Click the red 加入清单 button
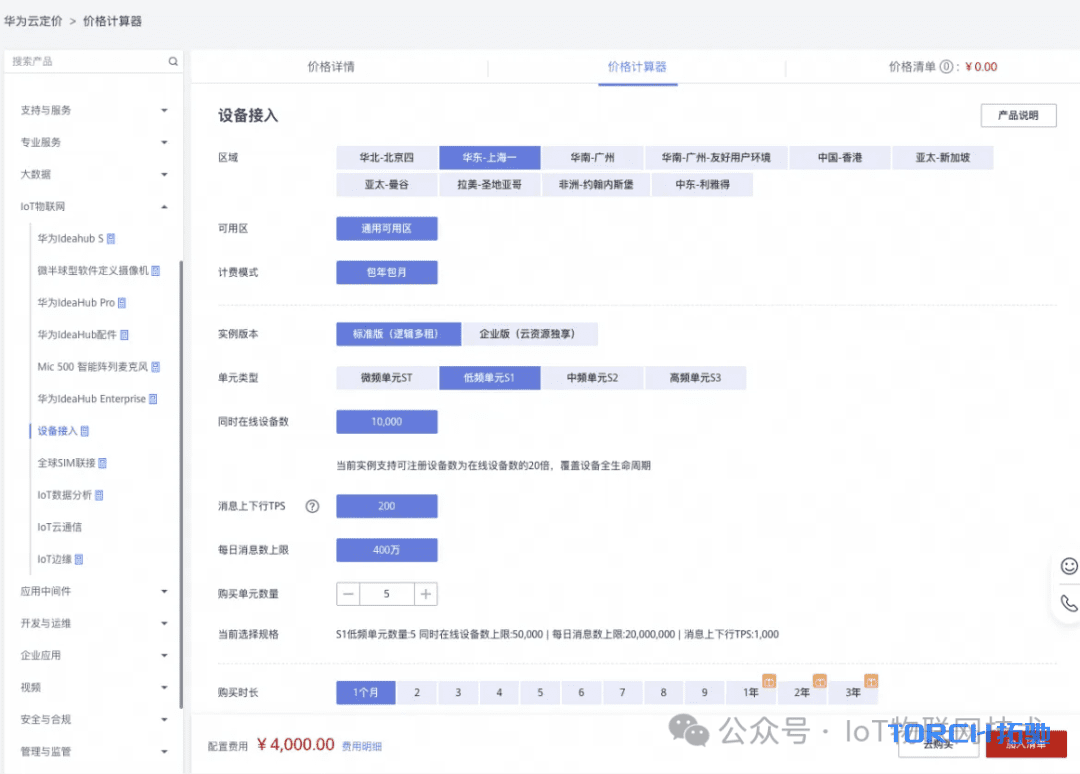This screenshot has width=1080, height=774. tap(1026, 744)
